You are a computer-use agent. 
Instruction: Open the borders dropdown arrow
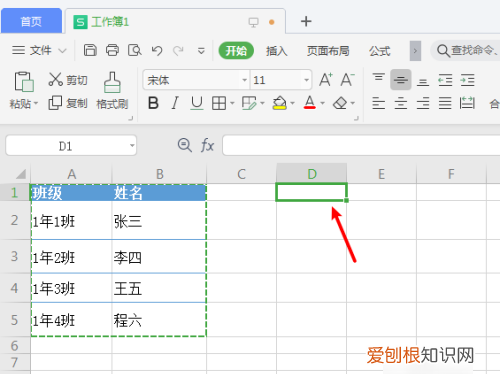(x=232, y=103)
